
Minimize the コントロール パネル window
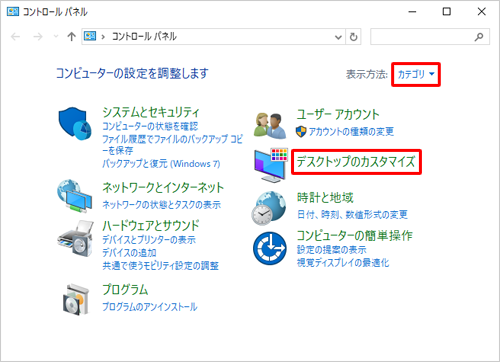(412, 12)
